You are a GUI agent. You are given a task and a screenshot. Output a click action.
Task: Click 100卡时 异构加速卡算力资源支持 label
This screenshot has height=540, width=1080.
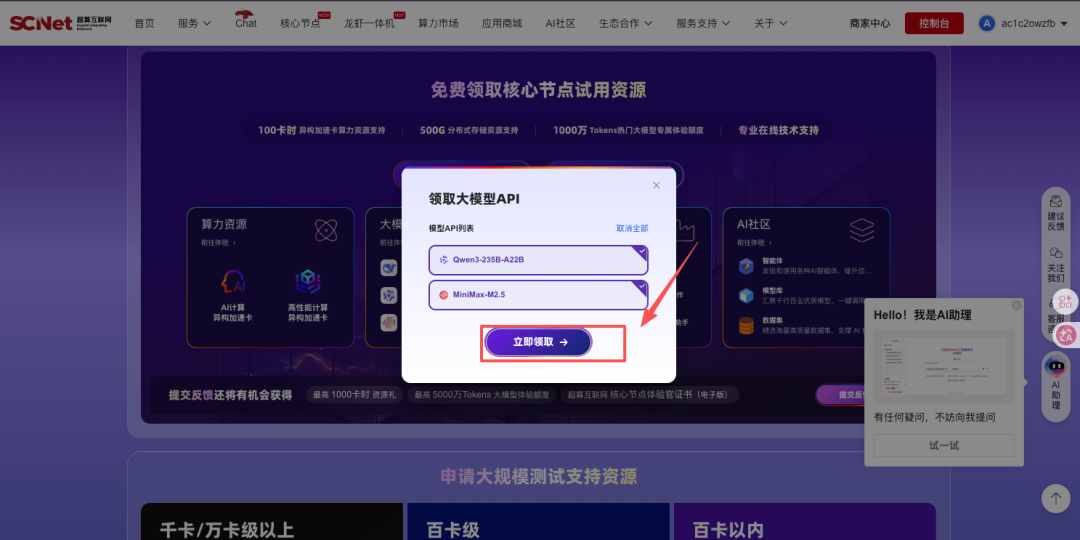(x=322, y=130)
